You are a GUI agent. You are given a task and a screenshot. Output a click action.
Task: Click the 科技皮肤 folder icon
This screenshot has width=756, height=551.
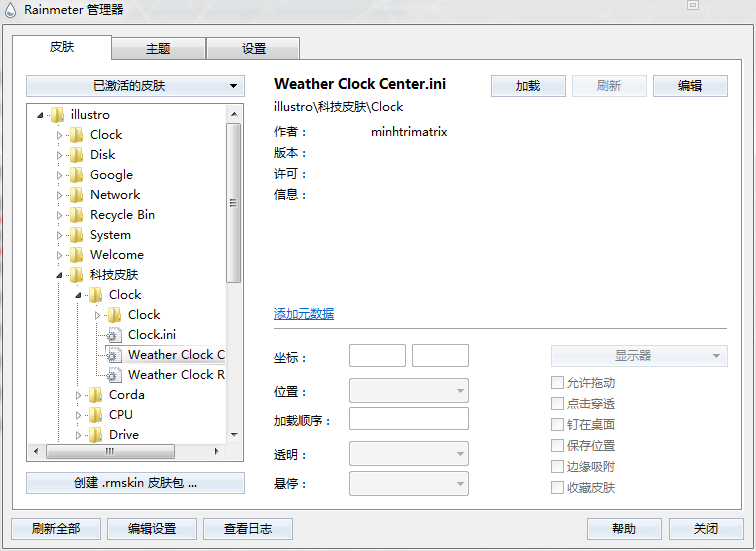(x=76, y=275)
